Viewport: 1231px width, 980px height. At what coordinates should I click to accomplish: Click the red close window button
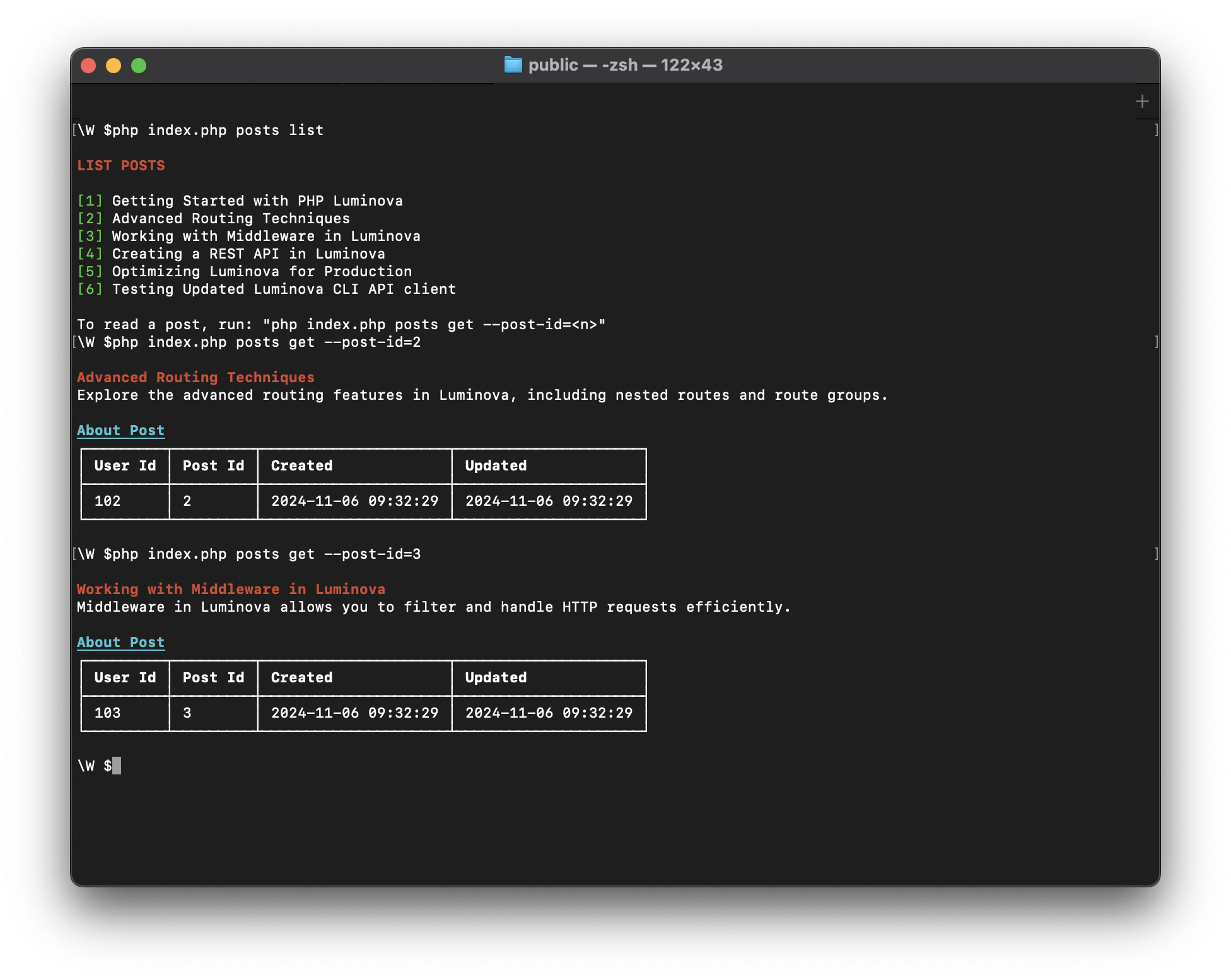pyautogui.click(x=88, y=66)
